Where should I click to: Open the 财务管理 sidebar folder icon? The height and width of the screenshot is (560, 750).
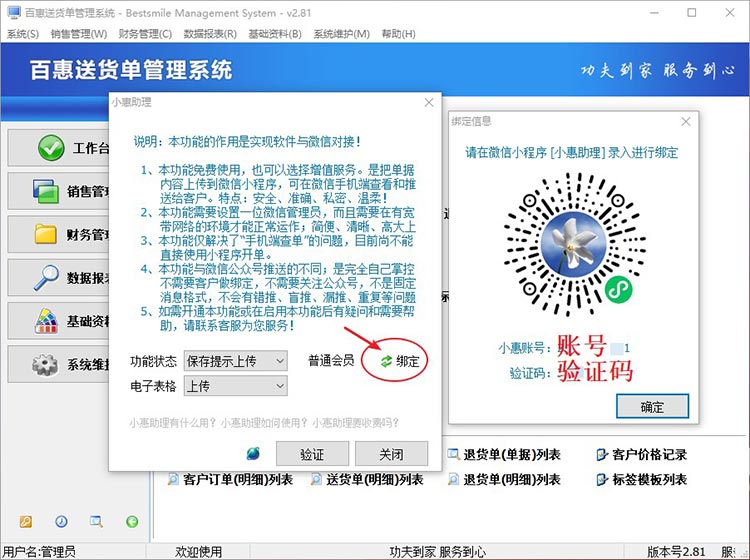(46, 234)
